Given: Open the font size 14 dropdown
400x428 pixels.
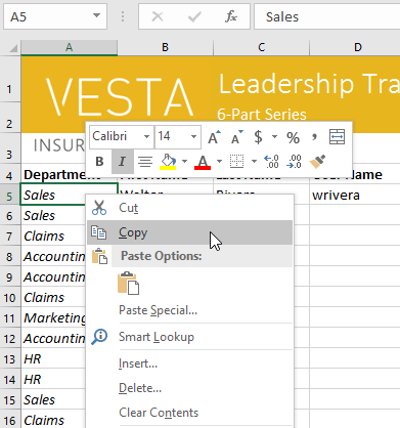Looking at the screenshot, I should pos(193,137).
